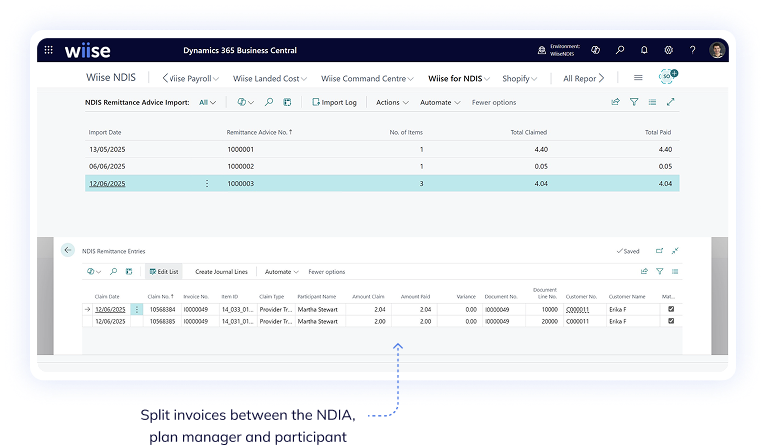Click the Total Paid column header
Screen dimensions: 766x448
pyautogui.click(x=658, y=132)
